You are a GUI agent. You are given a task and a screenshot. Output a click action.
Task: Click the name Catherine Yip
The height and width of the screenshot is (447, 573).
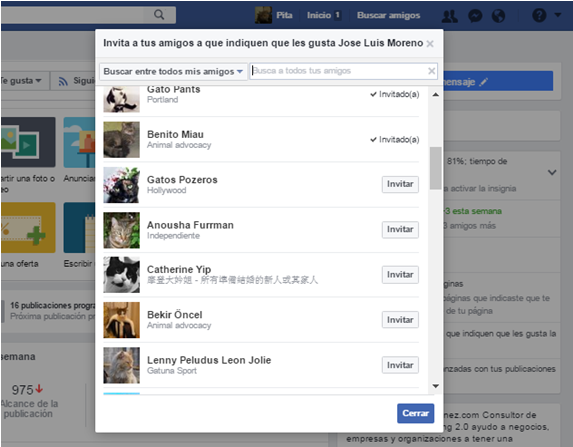[x=179, y=270]
